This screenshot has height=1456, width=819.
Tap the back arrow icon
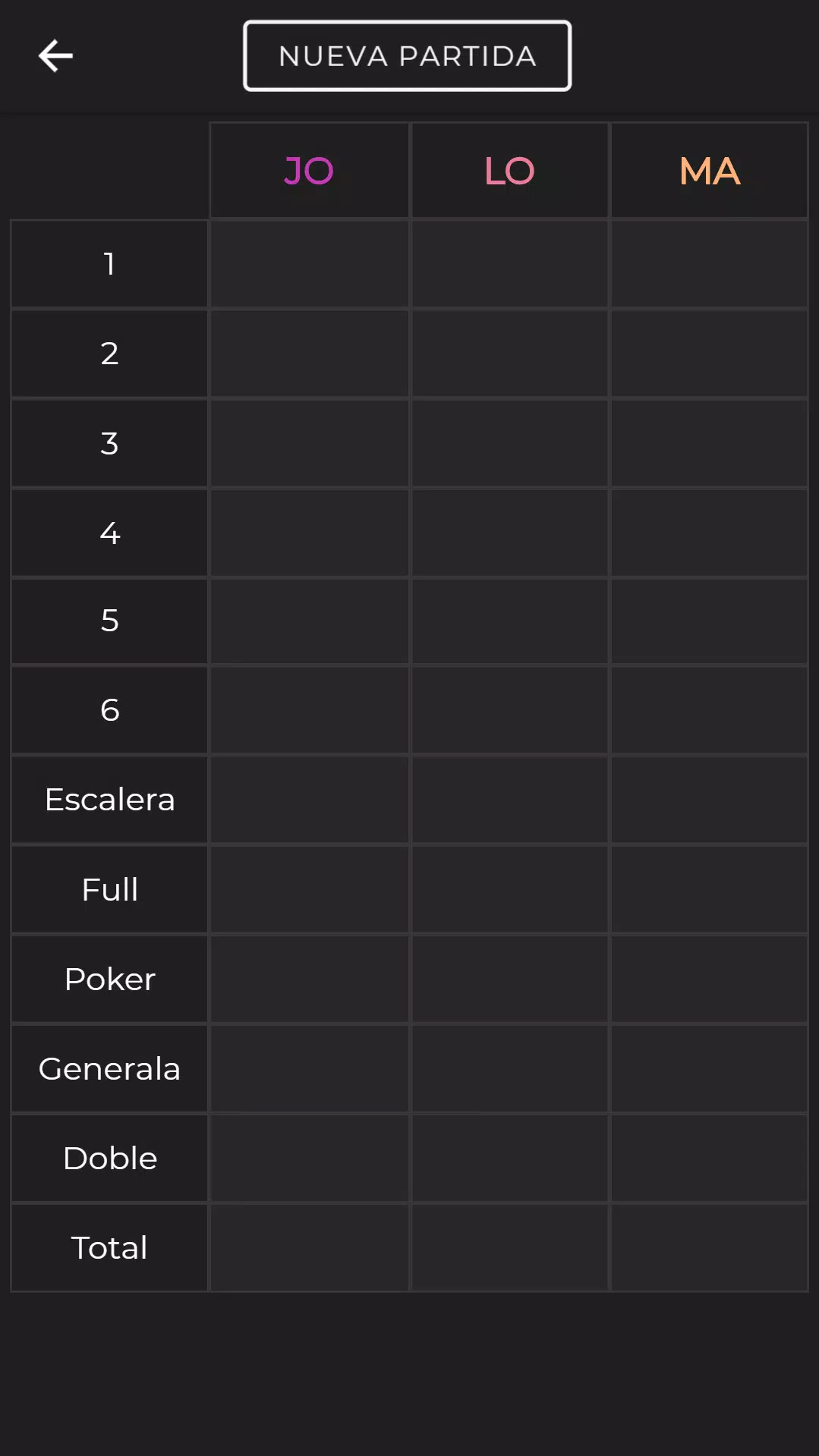(x=55, y=56)
